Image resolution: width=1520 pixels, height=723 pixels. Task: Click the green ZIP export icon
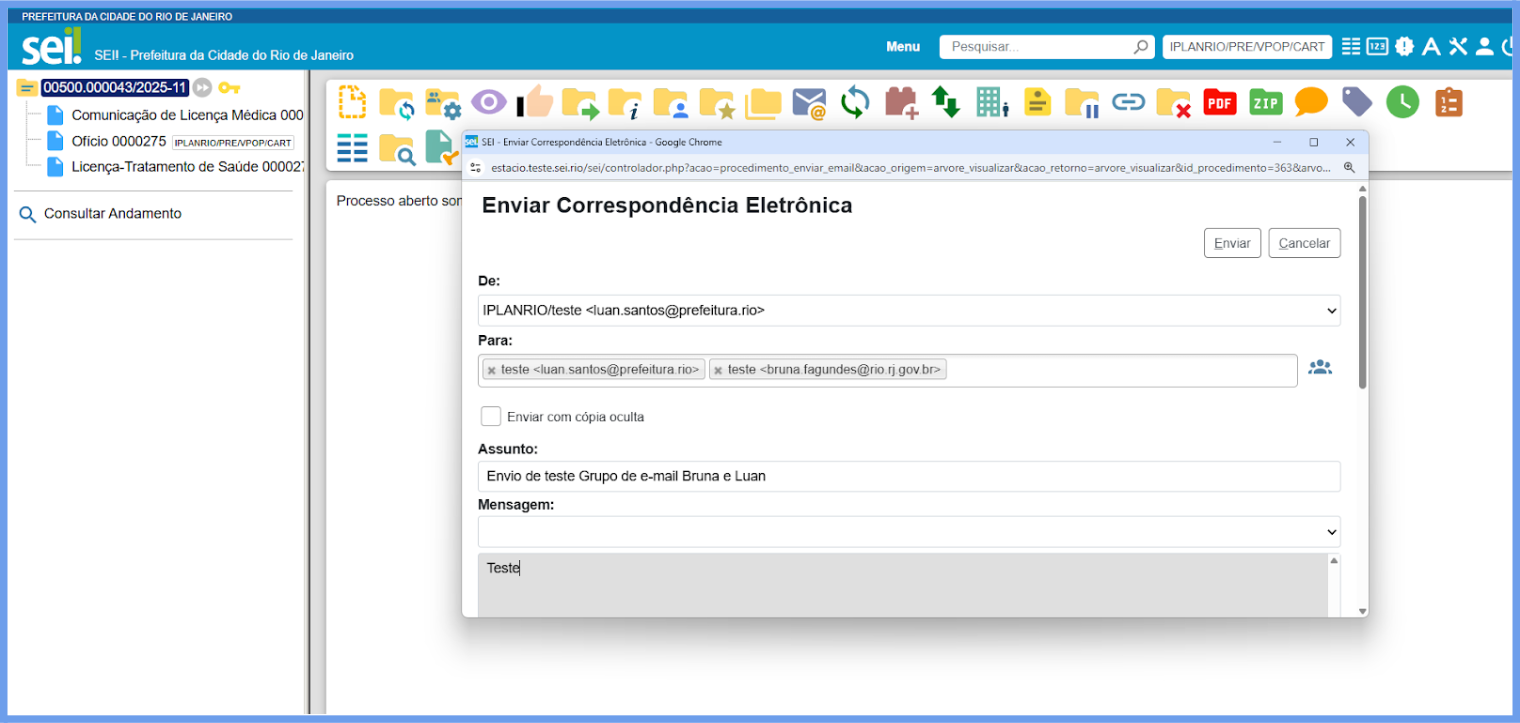[1265, 102]
